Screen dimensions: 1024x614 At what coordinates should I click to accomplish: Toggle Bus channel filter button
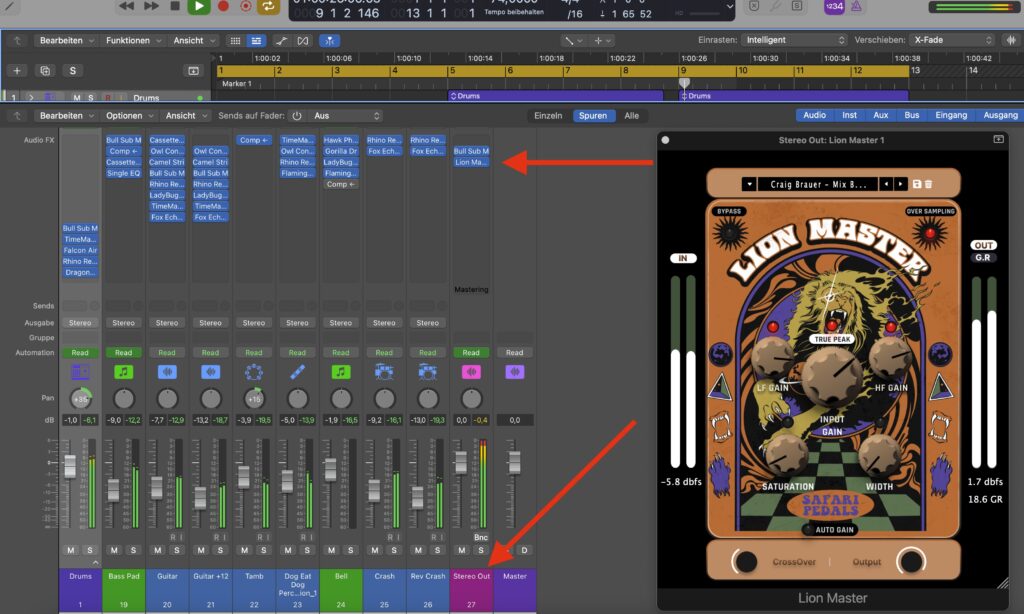tap(912, 115)
